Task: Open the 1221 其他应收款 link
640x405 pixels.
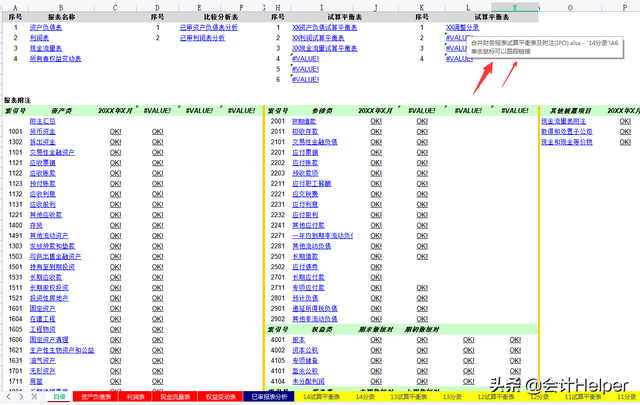Action: (x=46, y=215)
